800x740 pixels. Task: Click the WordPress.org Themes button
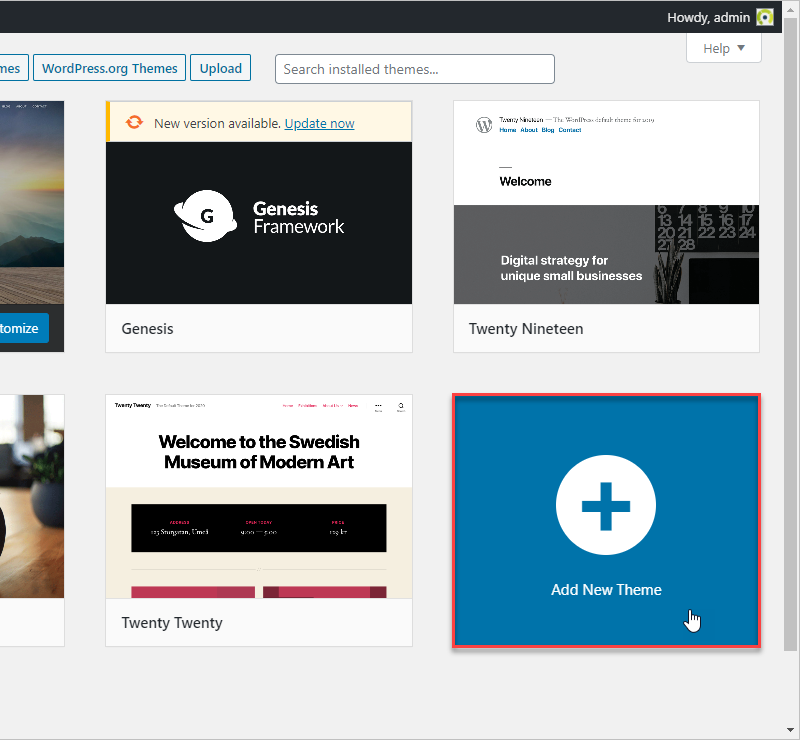109,68
